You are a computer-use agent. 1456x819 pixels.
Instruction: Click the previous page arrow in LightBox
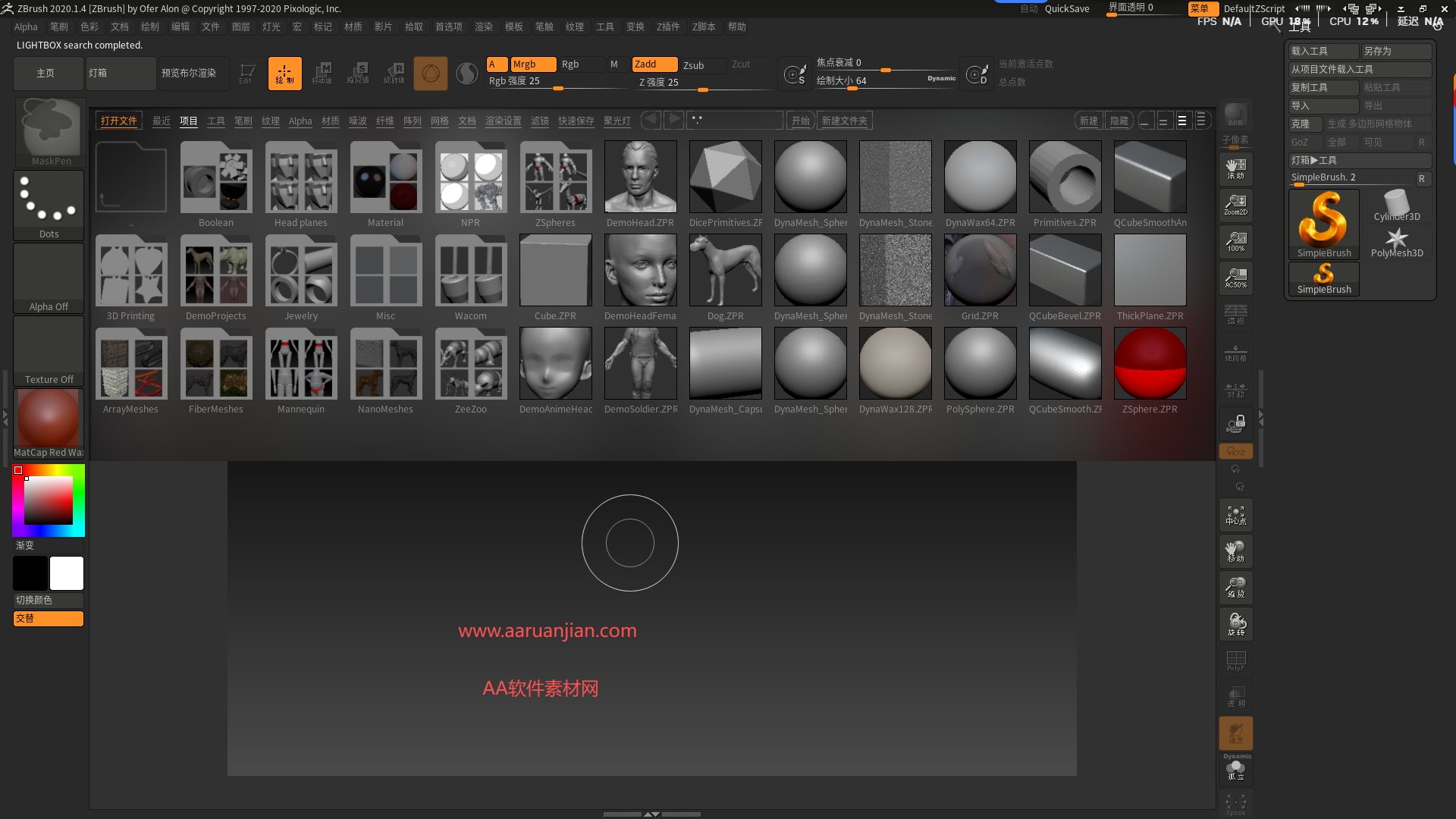coord(650,120)
